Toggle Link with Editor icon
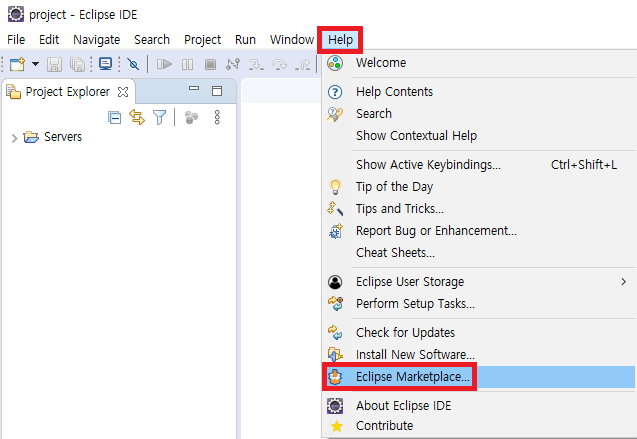Screen dimensions: 637x439 click(x=137, y=117)
